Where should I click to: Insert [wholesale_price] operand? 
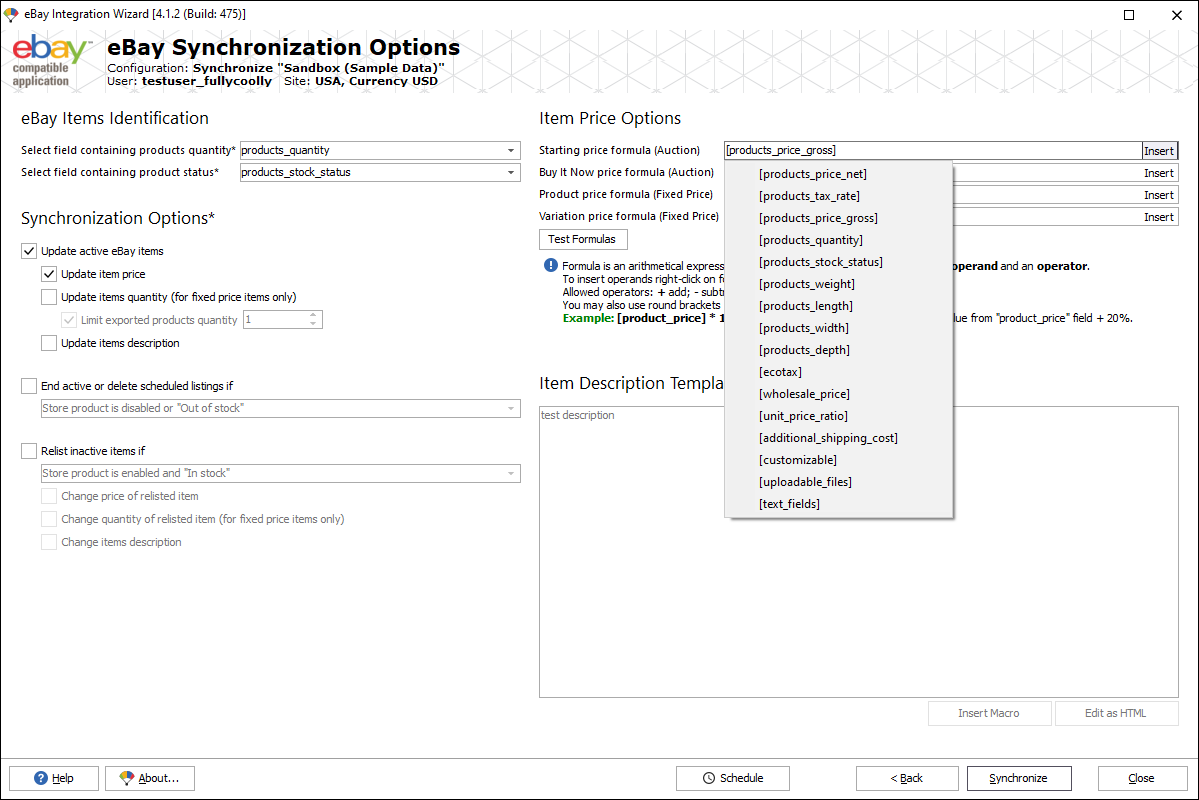pyautogui.click(x=838, y=394)
